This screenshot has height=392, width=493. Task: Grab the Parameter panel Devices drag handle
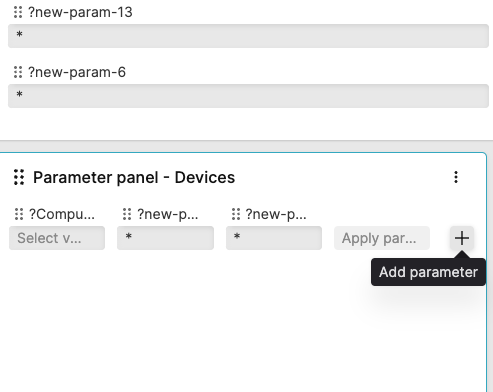coord(19,177)
